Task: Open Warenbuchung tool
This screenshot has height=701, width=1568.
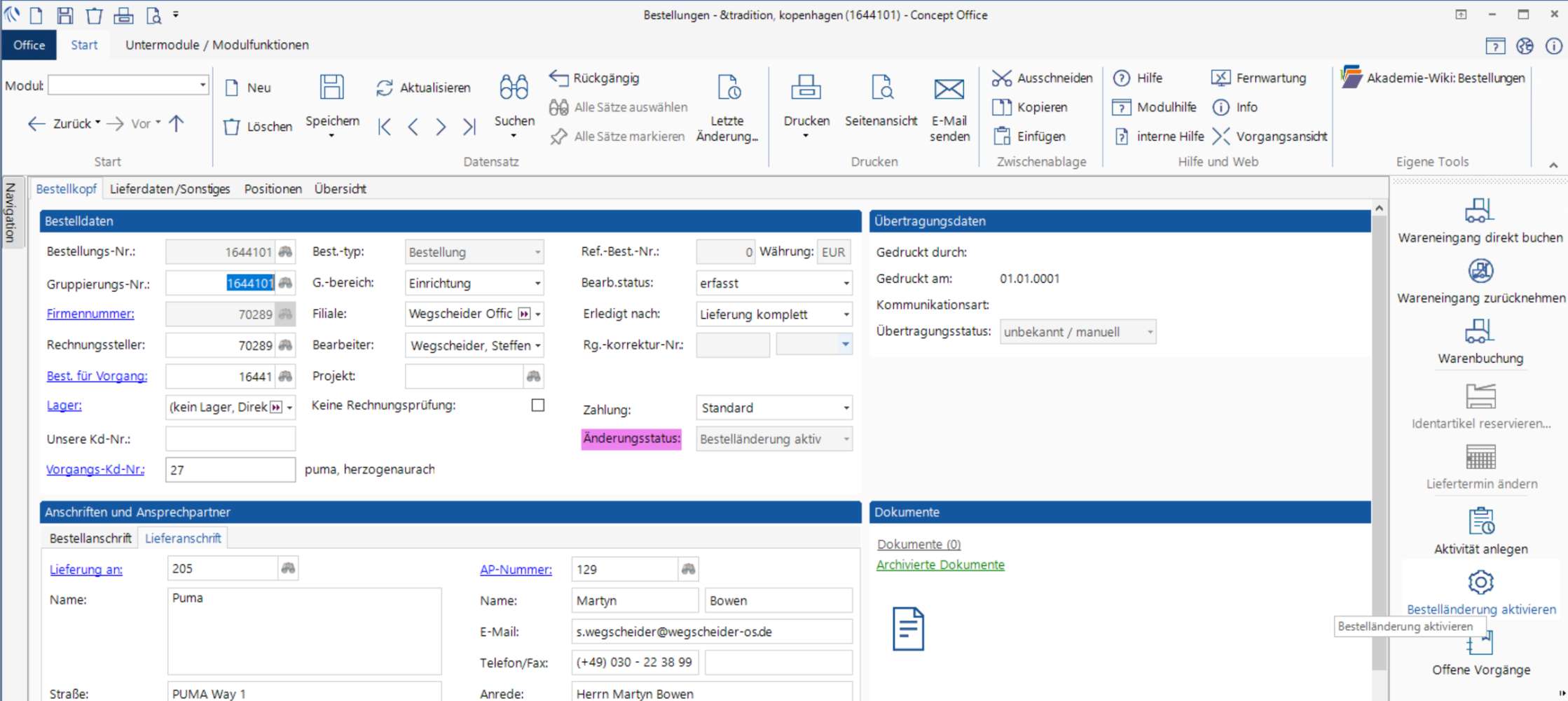Action: point(1480,341)
